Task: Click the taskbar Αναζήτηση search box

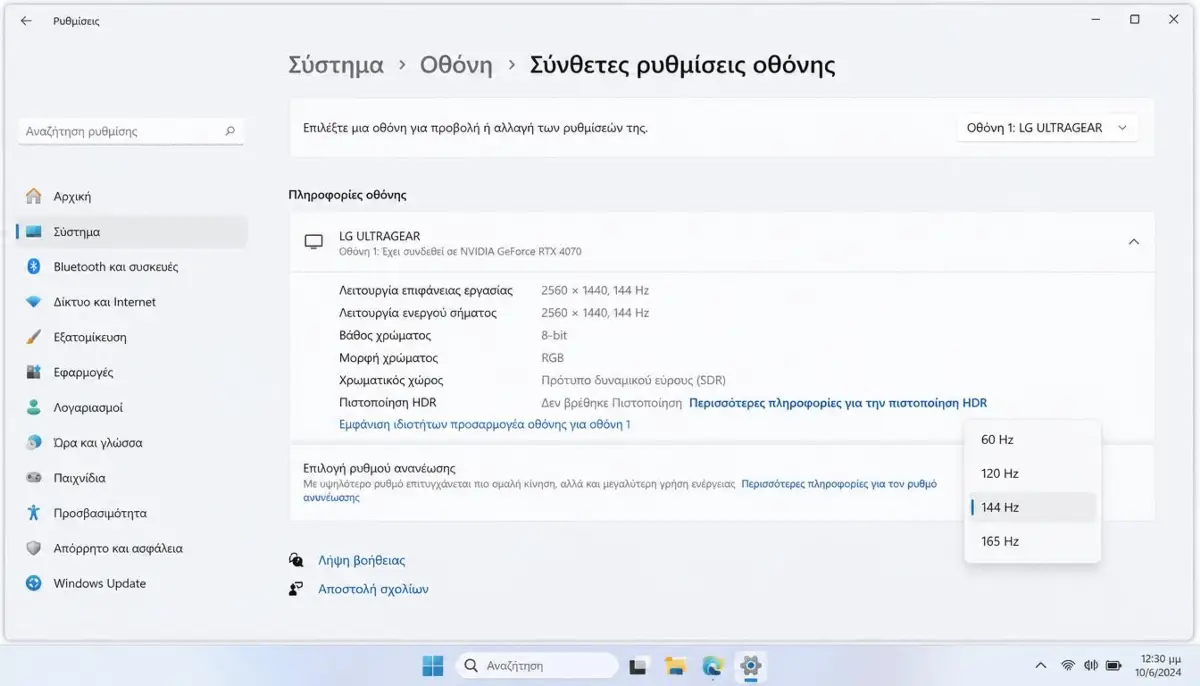Action: (x=538, y=665)
